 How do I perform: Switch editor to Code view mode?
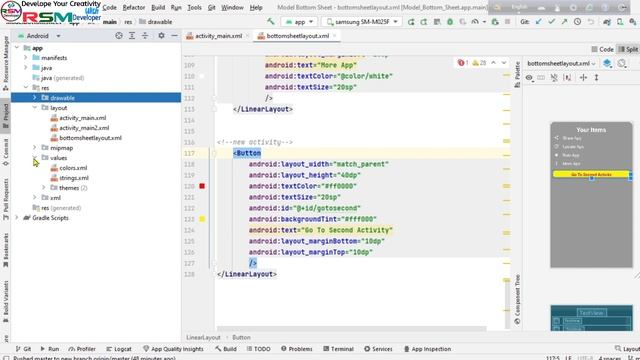(602, 49)
